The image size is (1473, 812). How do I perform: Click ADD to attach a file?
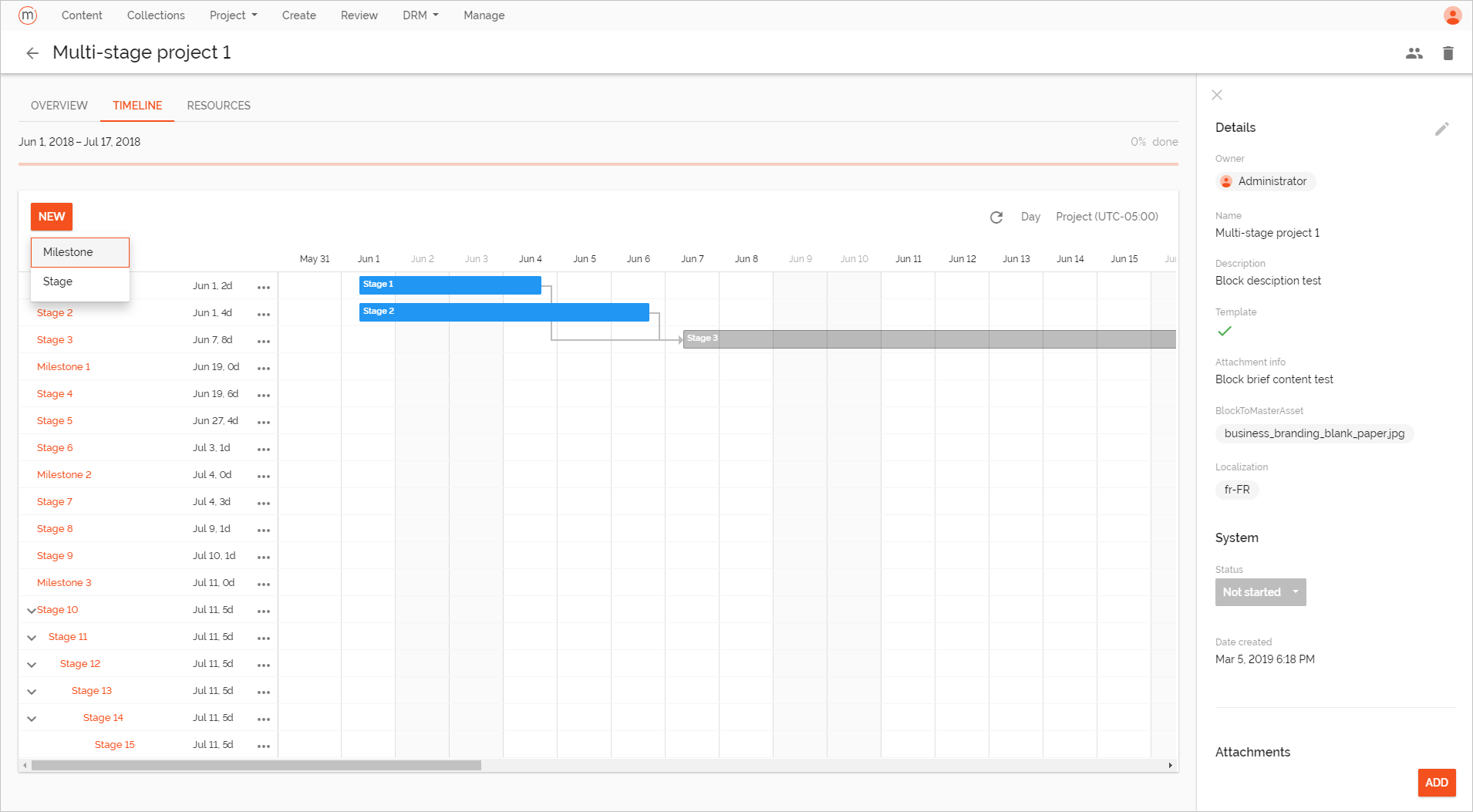point(1436,783)
